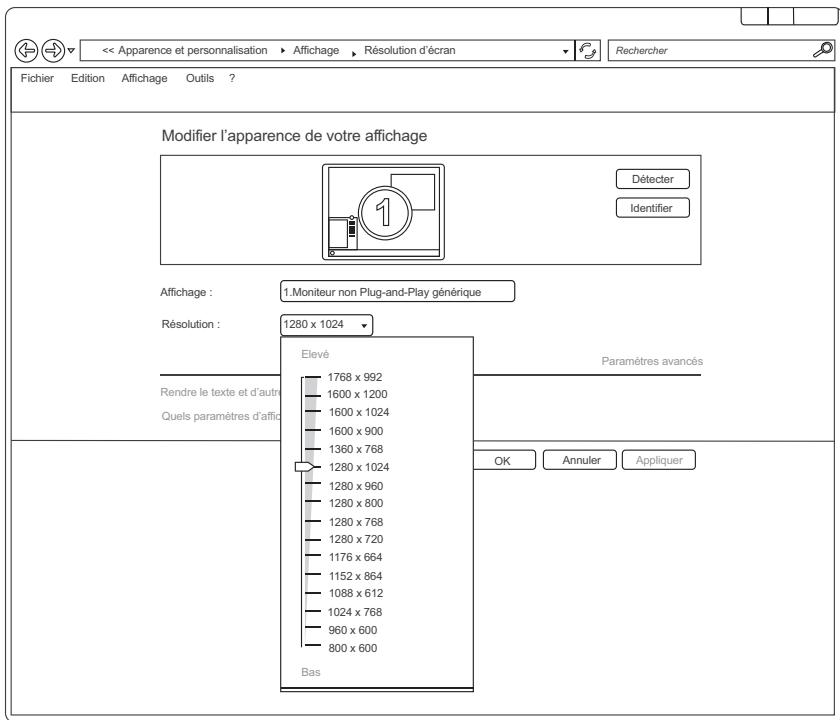
Task: Expand the address bar dropdown arrow
Action: [565, 51]
